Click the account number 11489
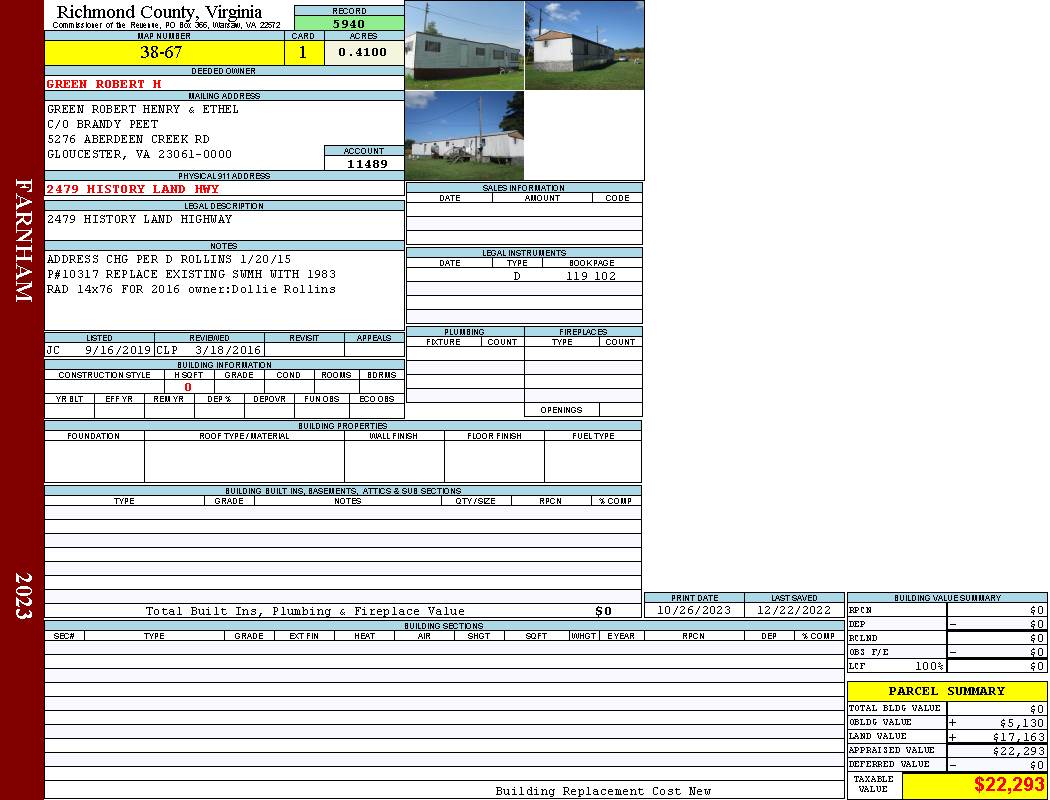The width and height of the screenshot is (1050, 800). [364, 164]
